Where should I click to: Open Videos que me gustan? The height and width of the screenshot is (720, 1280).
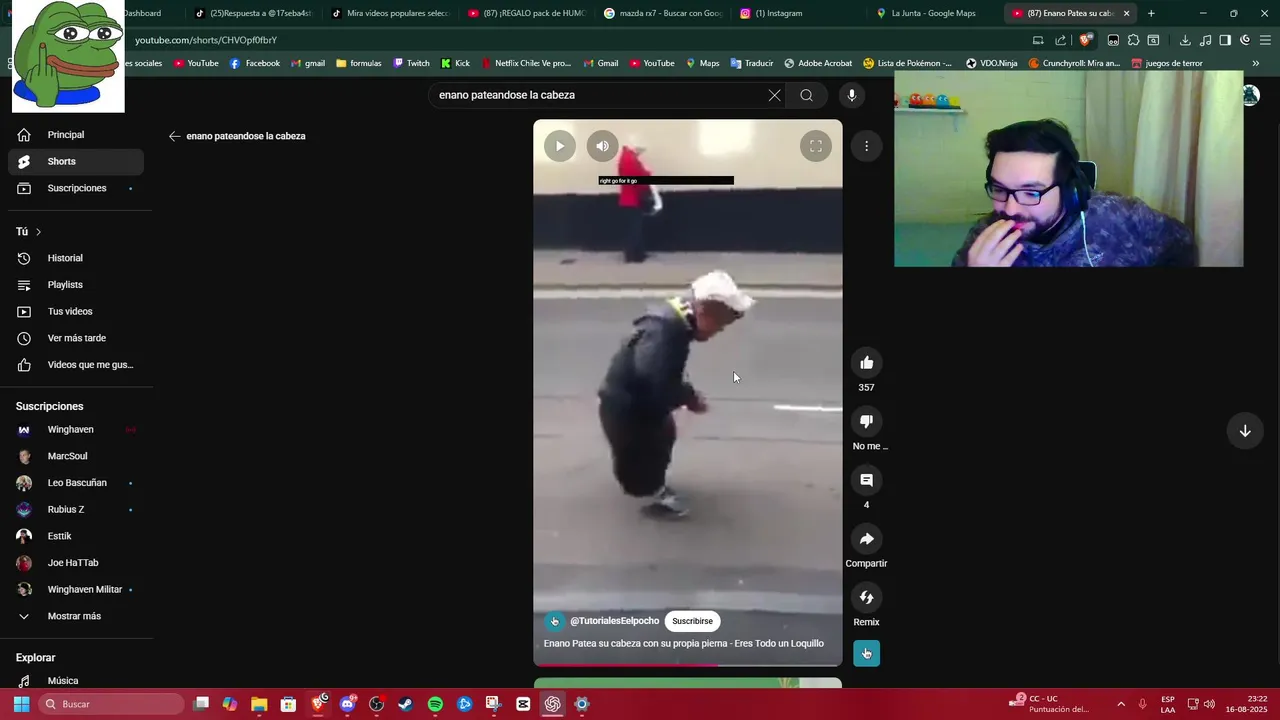click(76, 365)
